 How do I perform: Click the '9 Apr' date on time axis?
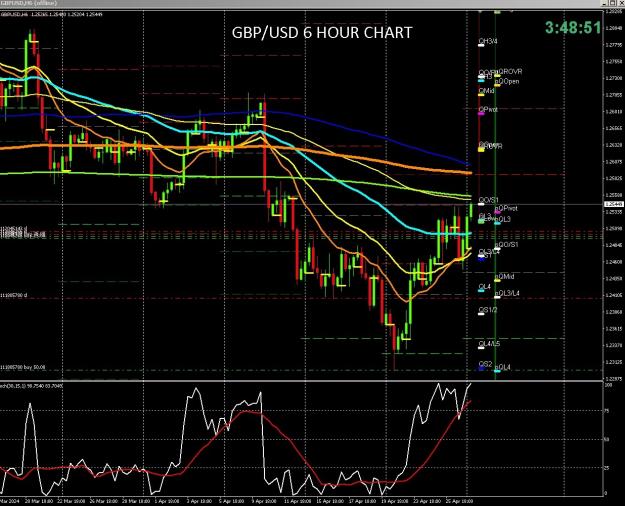click(x=265, y=501)
